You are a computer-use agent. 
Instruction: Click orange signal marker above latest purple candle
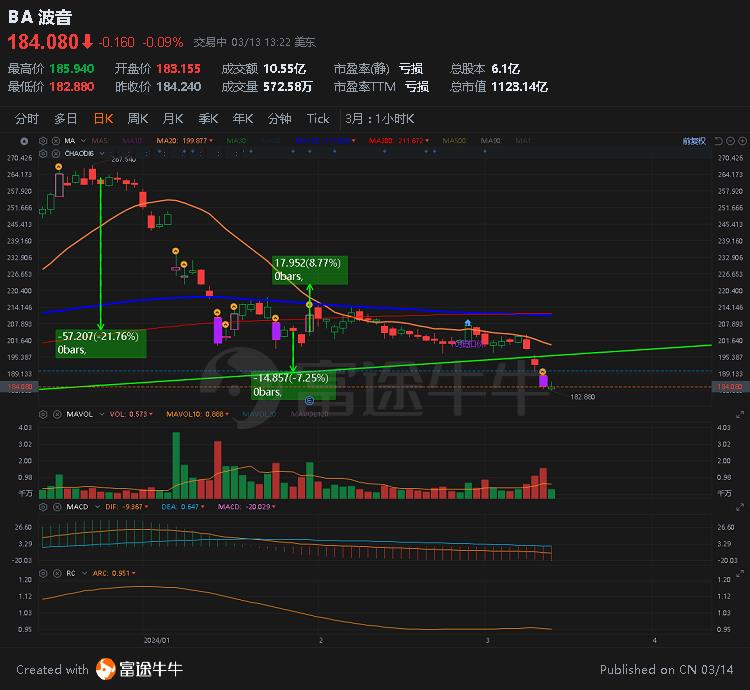(x=542, y=372)
